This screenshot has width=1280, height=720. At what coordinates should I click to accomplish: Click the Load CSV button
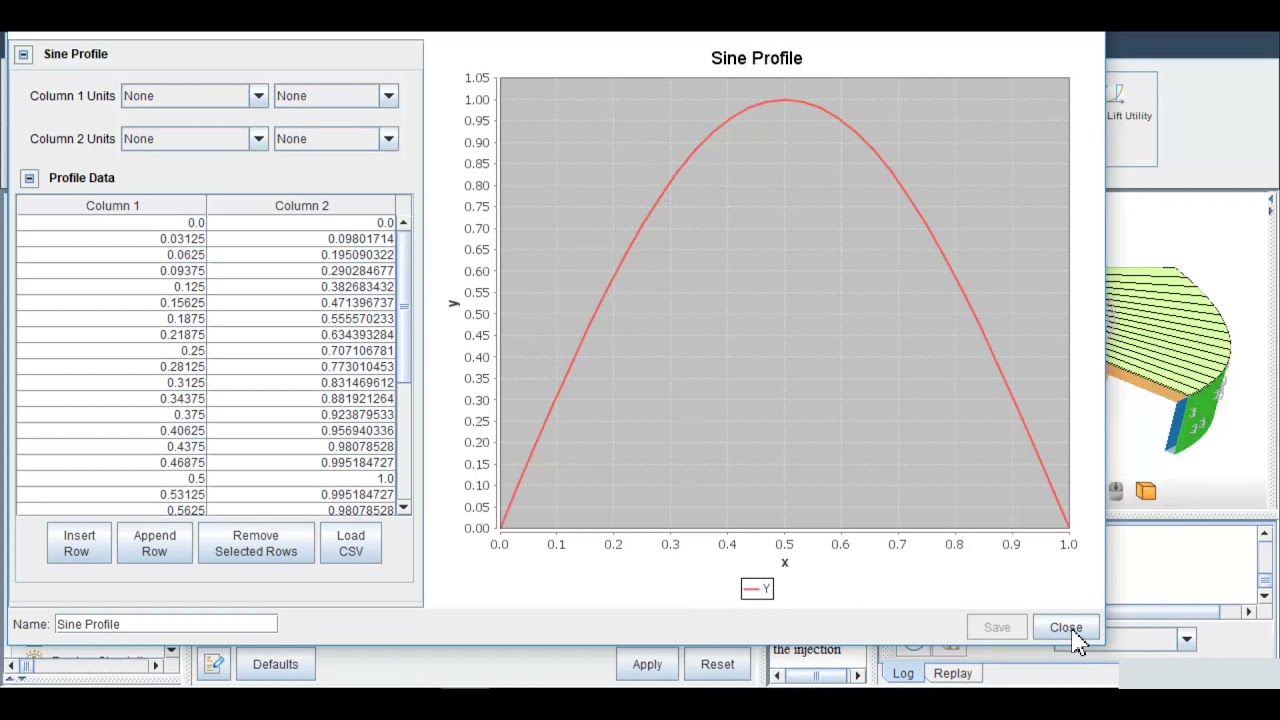(x=351, y=543)
